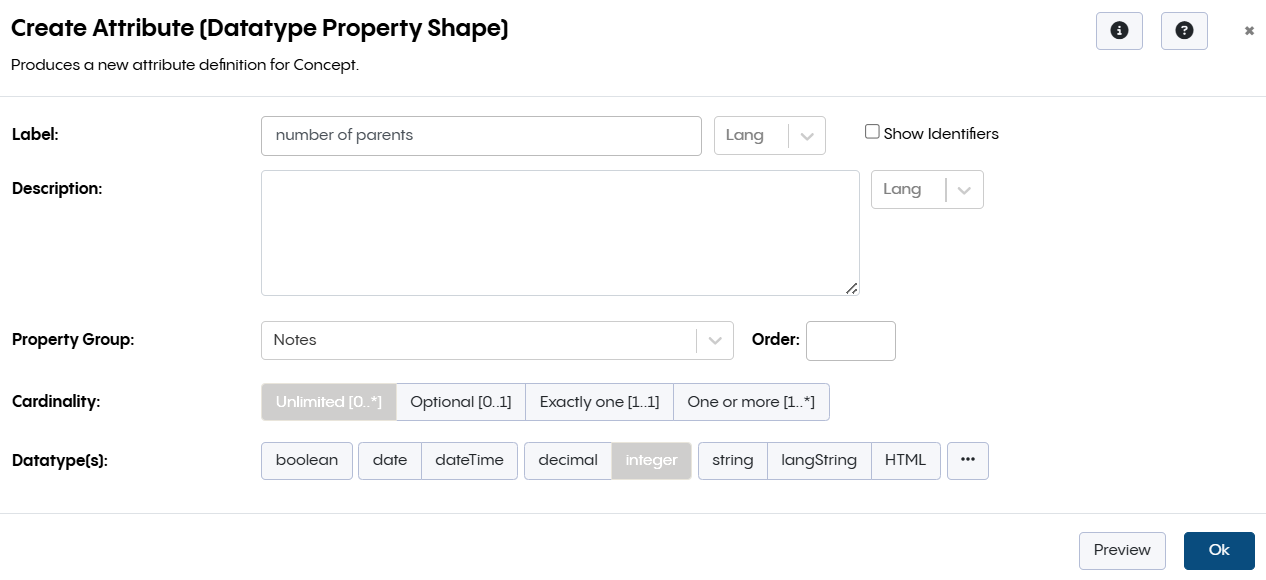Close the Create Attribute dialog
1266x580 pixels.
1248,30
